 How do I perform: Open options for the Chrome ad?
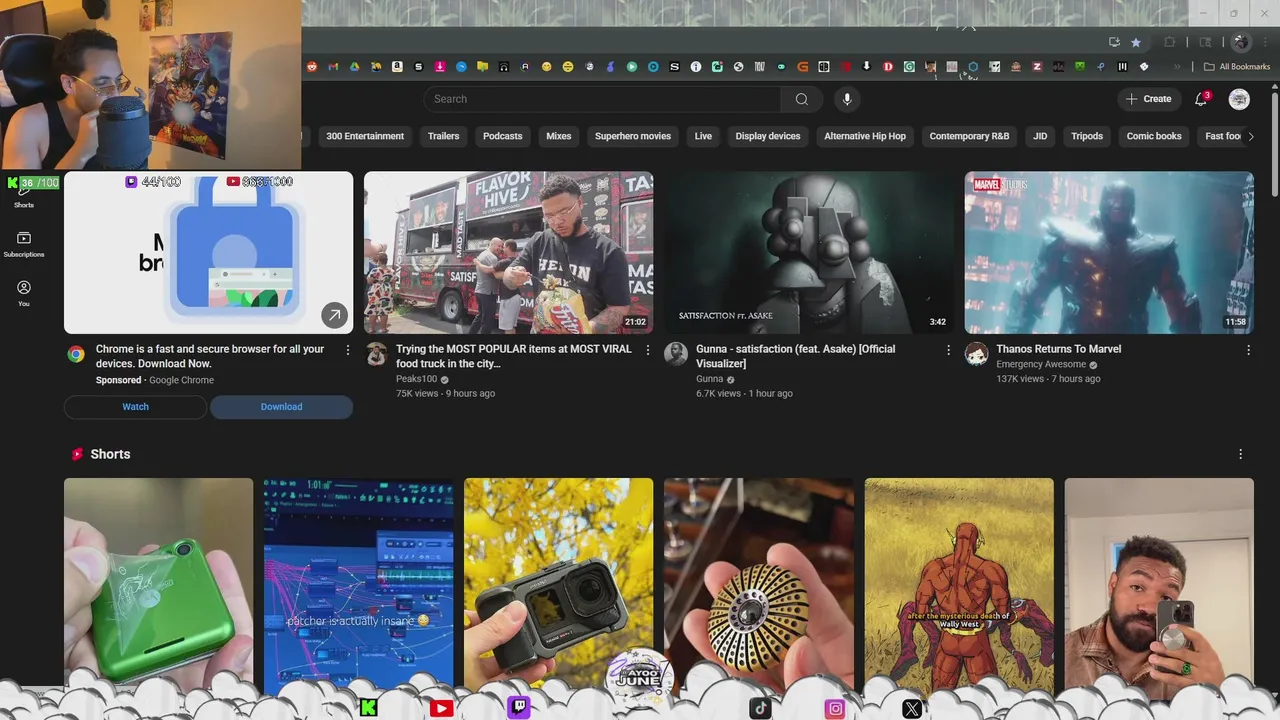coord(348,350)
